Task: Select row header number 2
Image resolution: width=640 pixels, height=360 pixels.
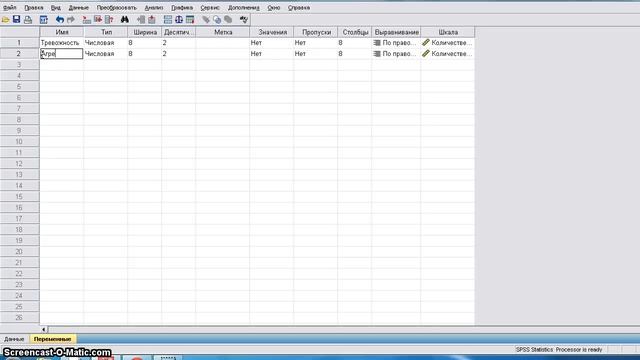Action: pyautogui.click(x=20, y=53)
